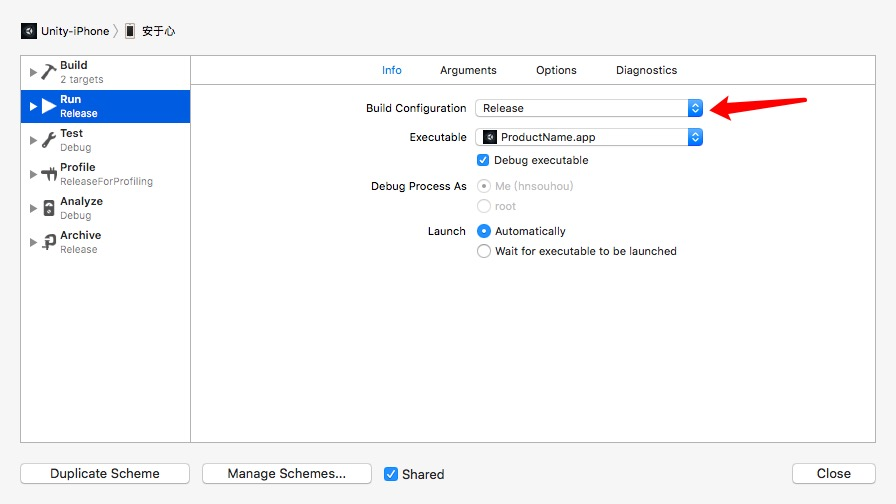Click the Unity-iPhone project icon
The image size is (896, 504).
coord(29,31)
